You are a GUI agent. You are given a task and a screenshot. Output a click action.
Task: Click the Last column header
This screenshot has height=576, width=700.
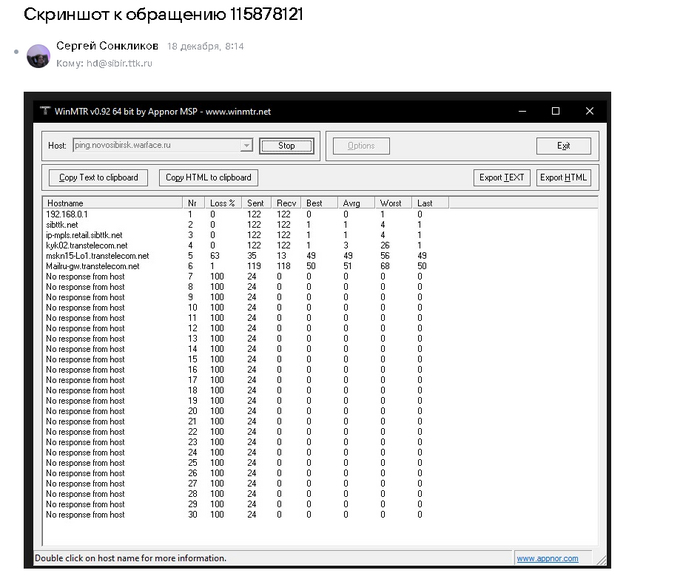[430, 203]
